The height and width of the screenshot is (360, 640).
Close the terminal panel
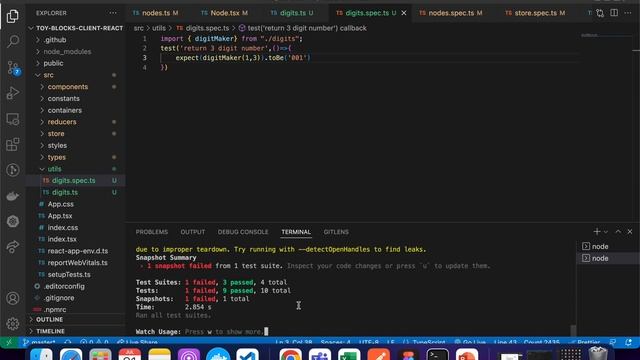tap(630, 231)
